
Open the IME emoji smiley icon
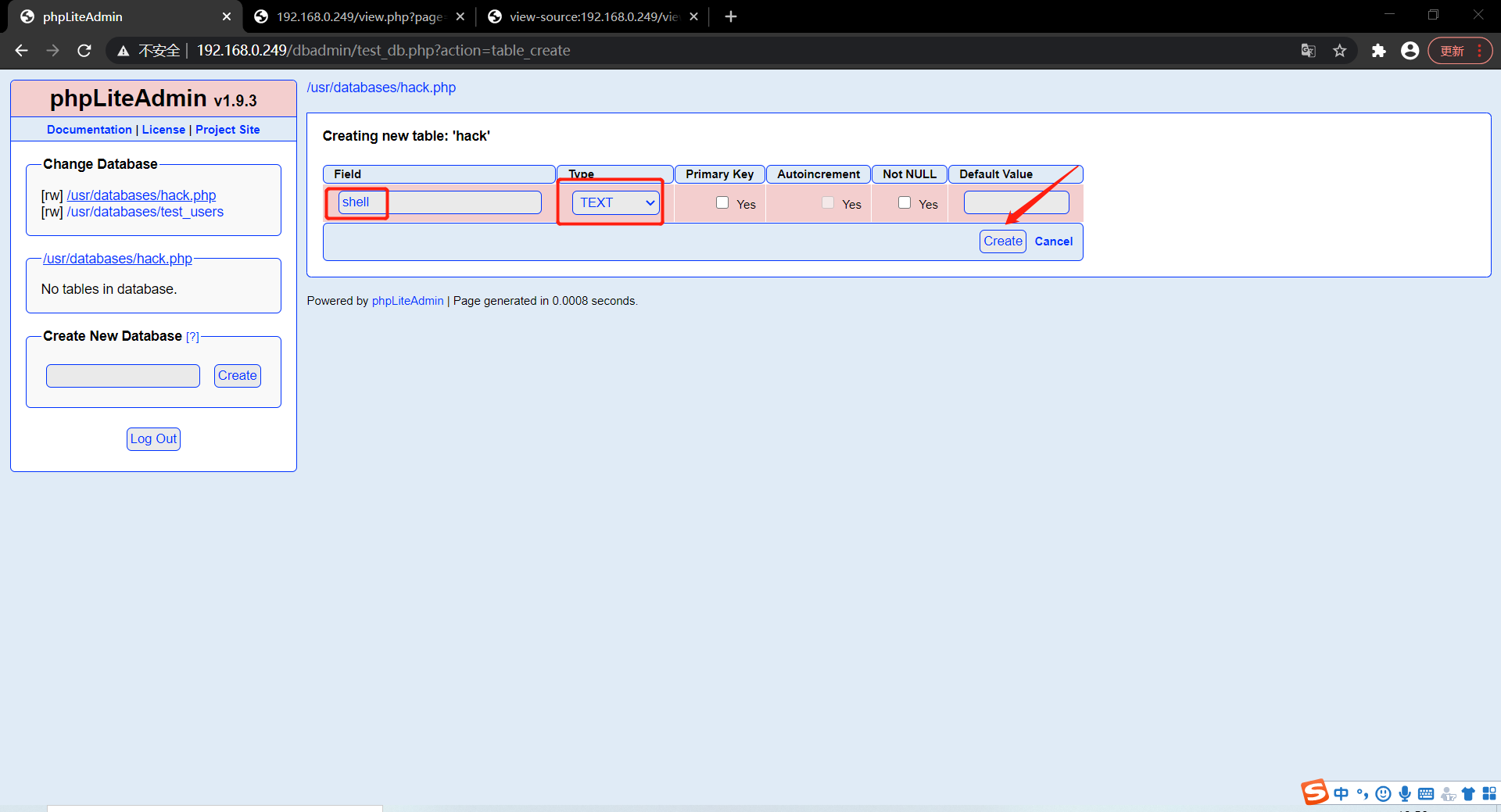1384,794
